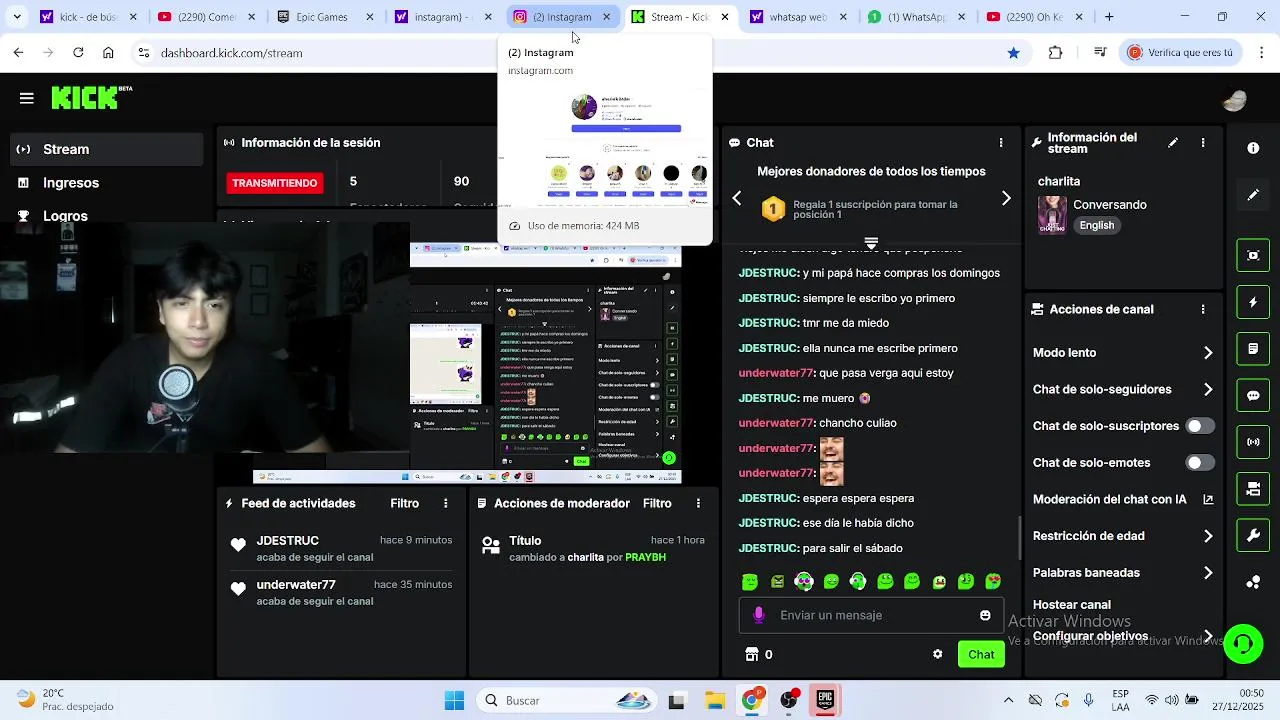Click the Enviar un mensaje input field
The height and width of the screenshot is (720, 1280).
pos(870,615)
